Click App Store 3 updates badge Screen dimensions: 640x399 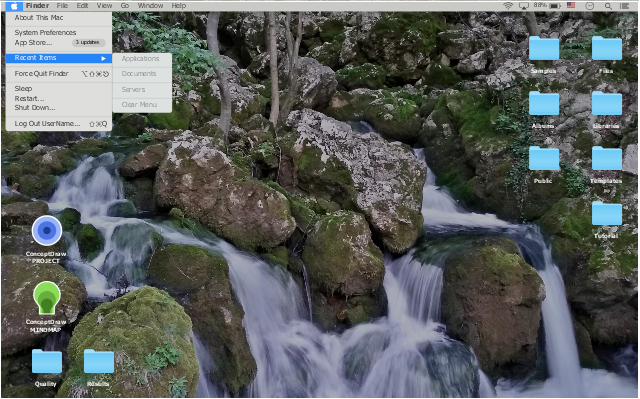point(88,42)
